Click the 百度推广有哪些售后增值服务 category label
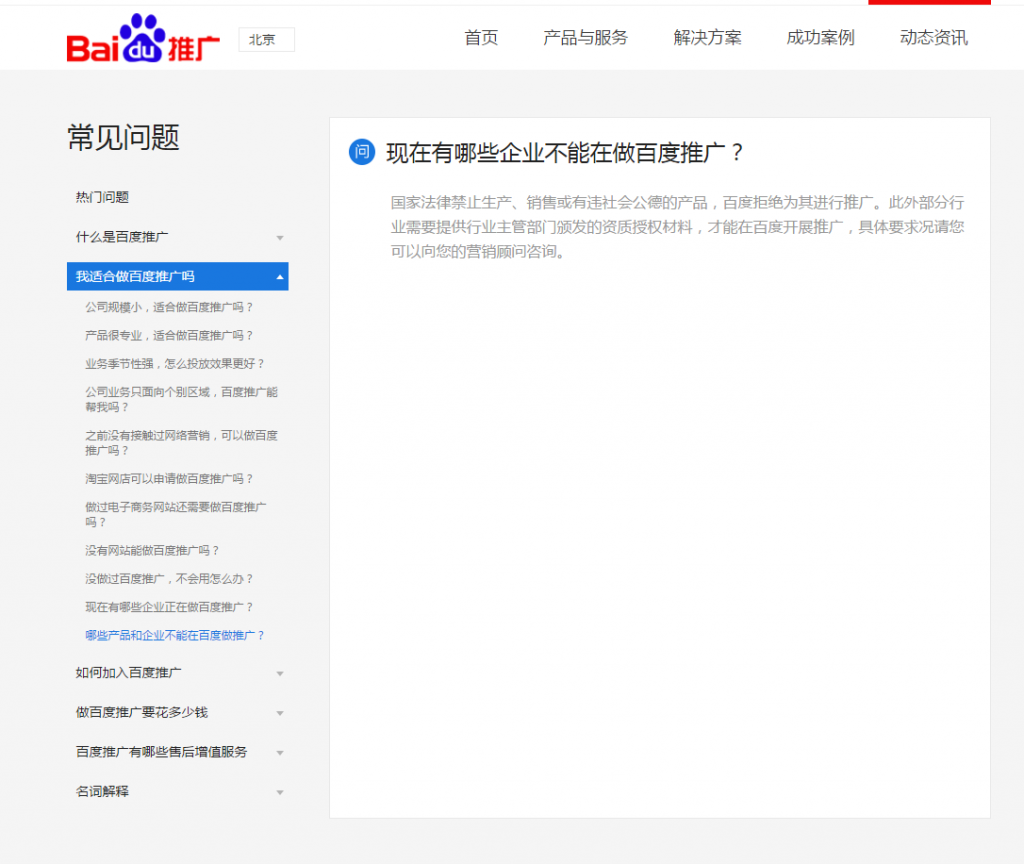1024x864 pixels. [161, 752]
